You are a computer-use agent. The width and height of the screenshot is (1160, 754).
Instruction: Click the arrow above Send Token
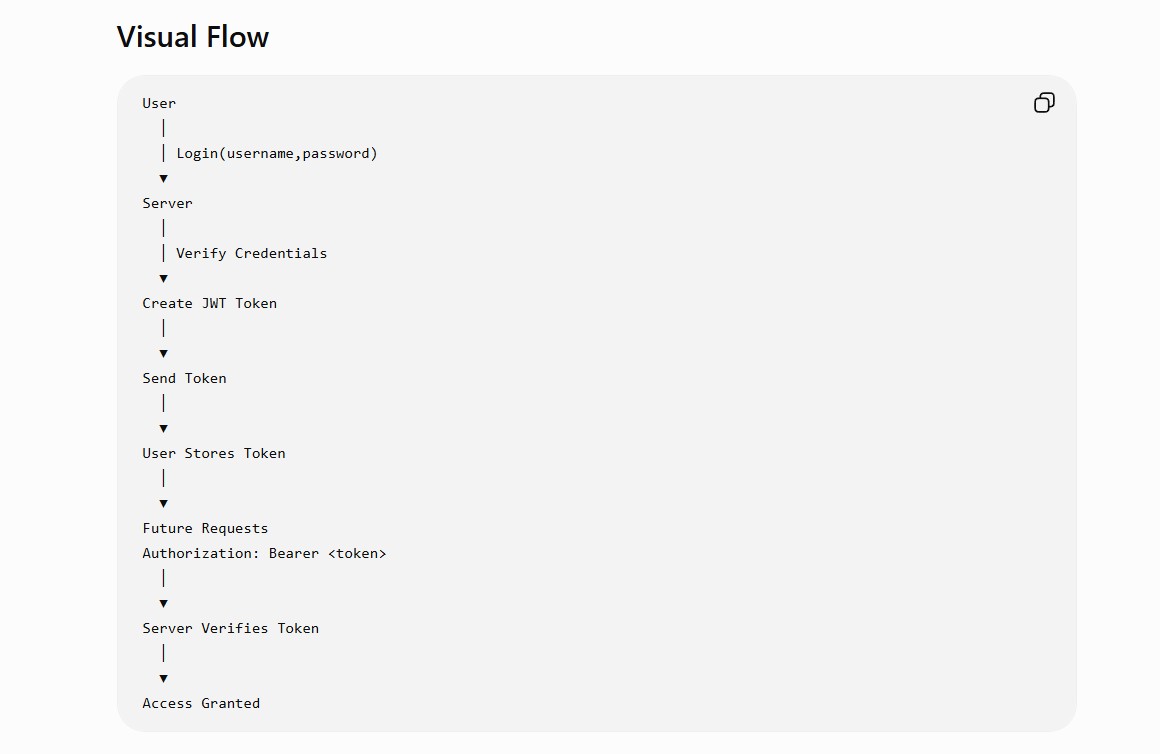(163, 354)
